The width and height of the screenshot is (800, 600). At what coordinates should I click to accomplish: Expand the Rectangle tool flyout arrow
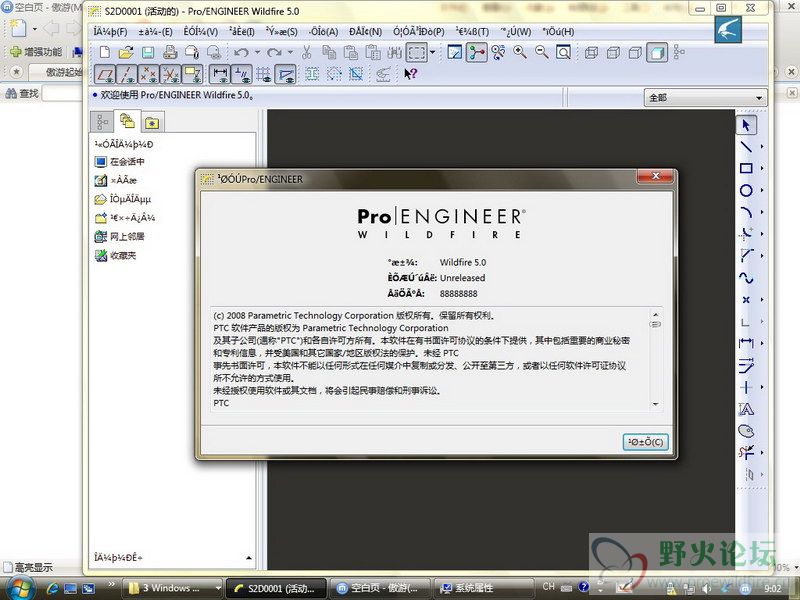[x=762, y=168]
